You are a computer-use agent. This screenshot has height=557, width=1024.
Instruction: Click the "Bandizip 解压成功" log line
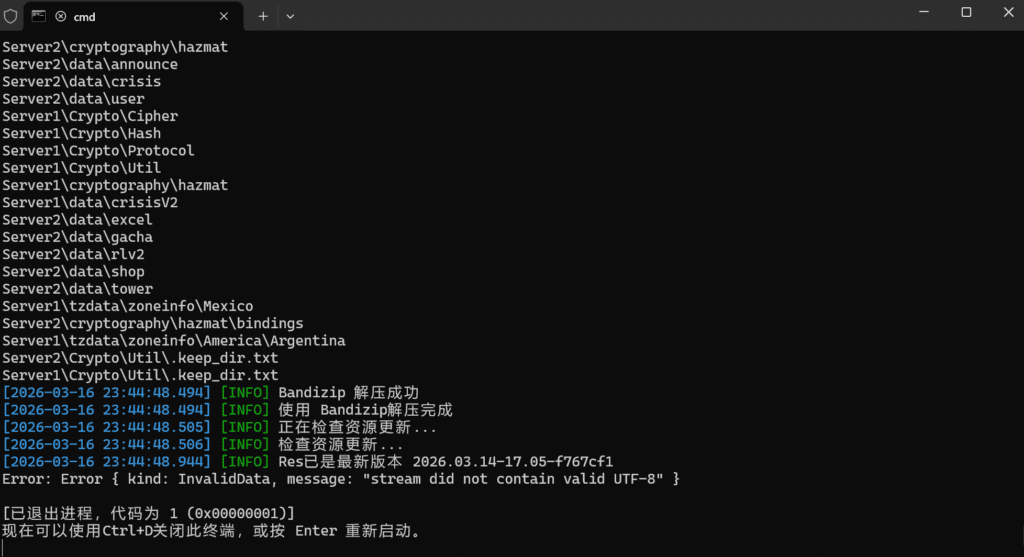(x=348, y=392)
